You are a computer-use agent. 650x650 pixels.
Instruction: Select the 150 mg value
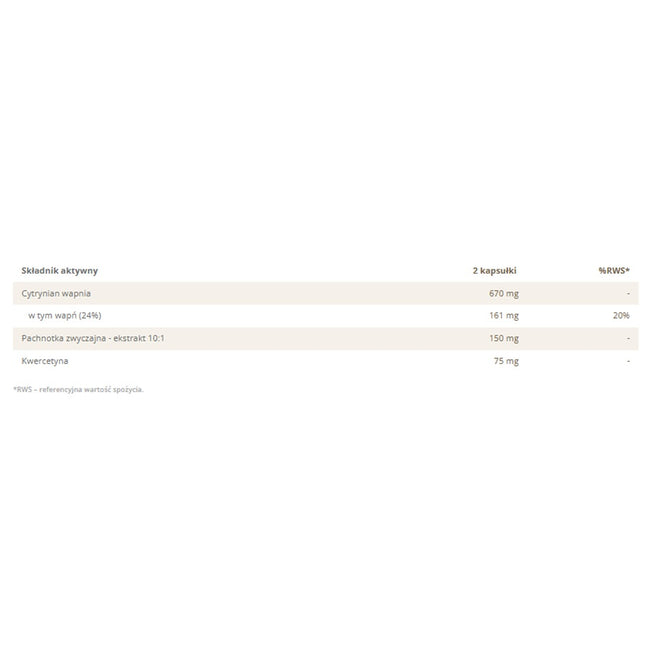pyautogui.click(x=504, y=338)
